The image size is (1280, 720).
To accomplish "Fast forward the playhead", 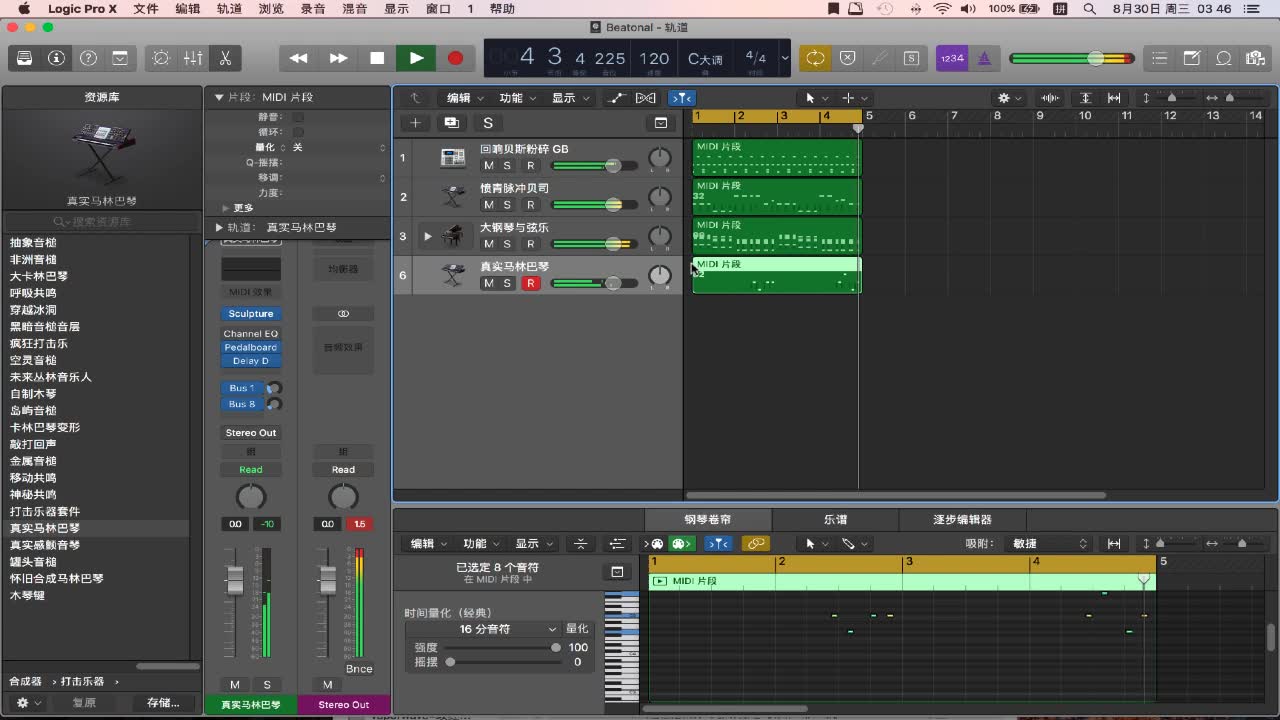I will pos(338,58).
